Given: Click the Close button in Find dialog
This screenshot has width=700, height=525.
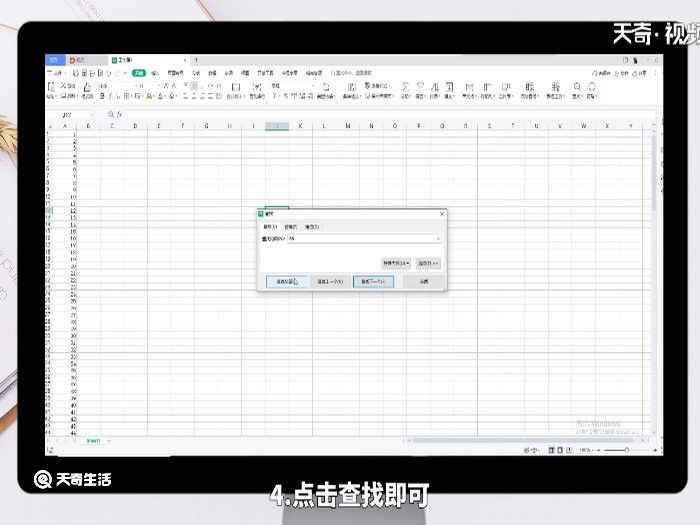Looking at the screenshot, I should pos(424,282).
